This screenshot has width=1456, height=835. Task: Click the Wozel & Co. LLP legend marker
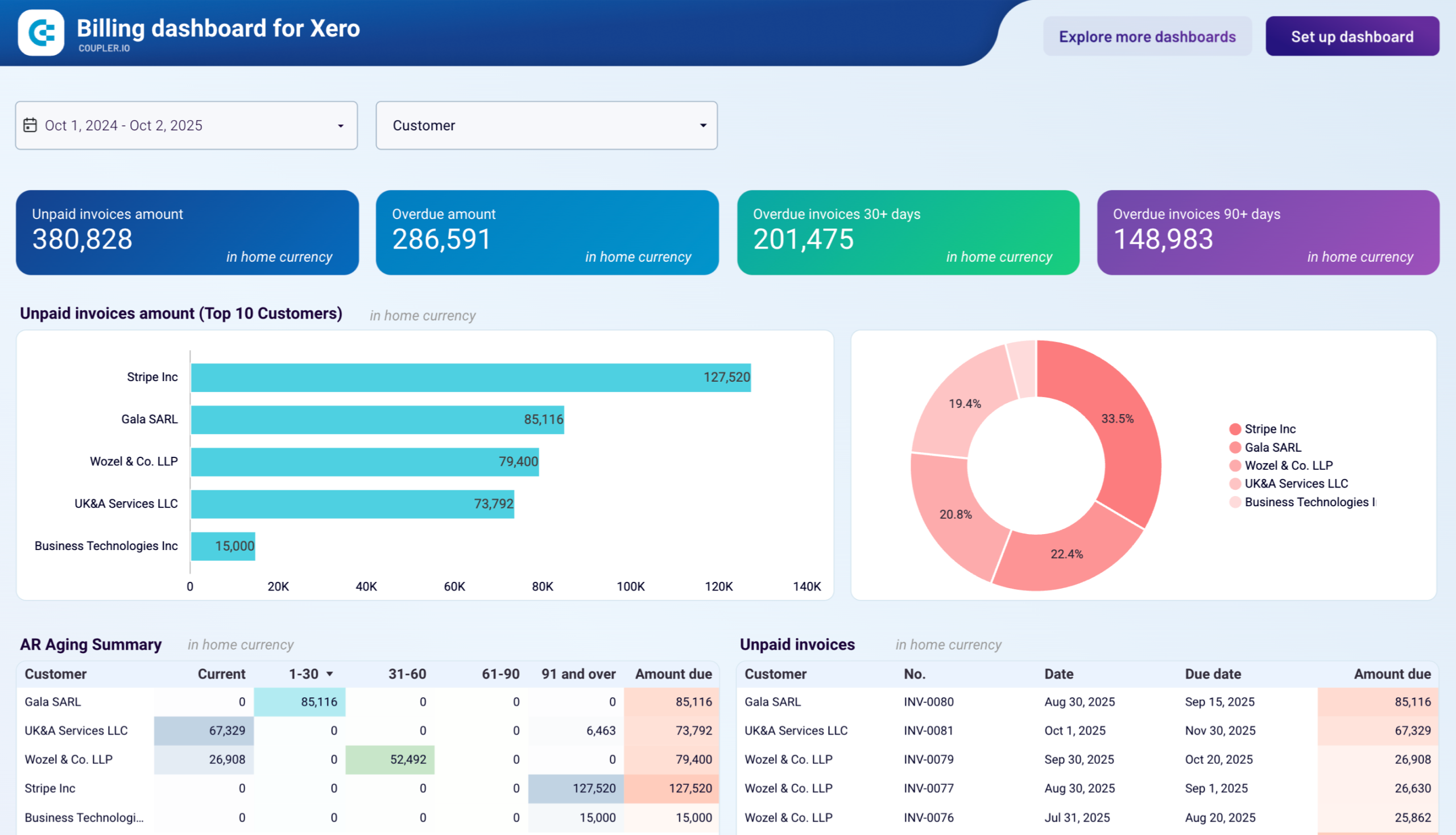1235,465
